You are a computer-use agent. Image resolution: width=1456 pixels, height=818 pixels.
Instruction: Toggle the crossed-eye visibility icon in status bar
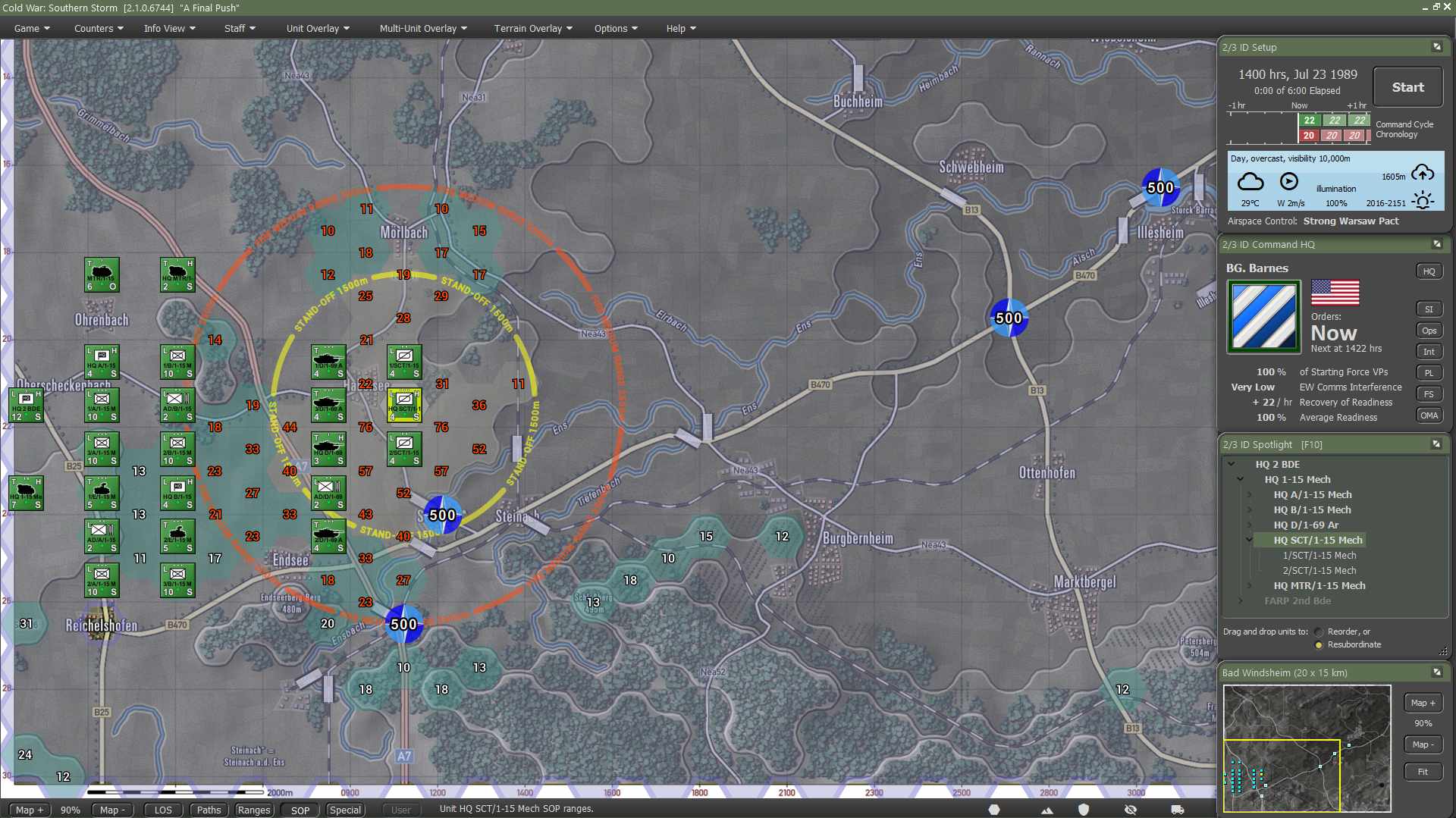(x=1131, y=810)
